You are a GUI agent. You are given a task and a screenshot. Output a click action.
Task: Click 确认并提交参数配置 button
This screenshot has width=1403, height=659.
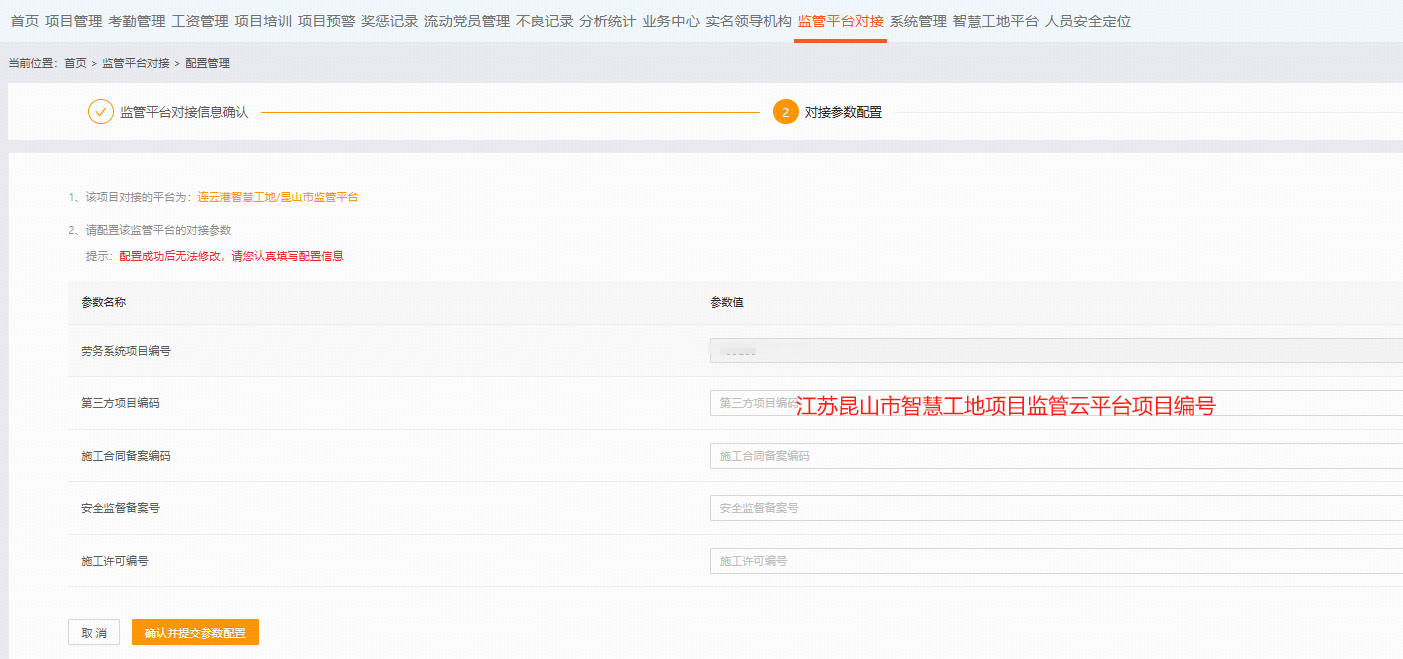tap(195, 633)
